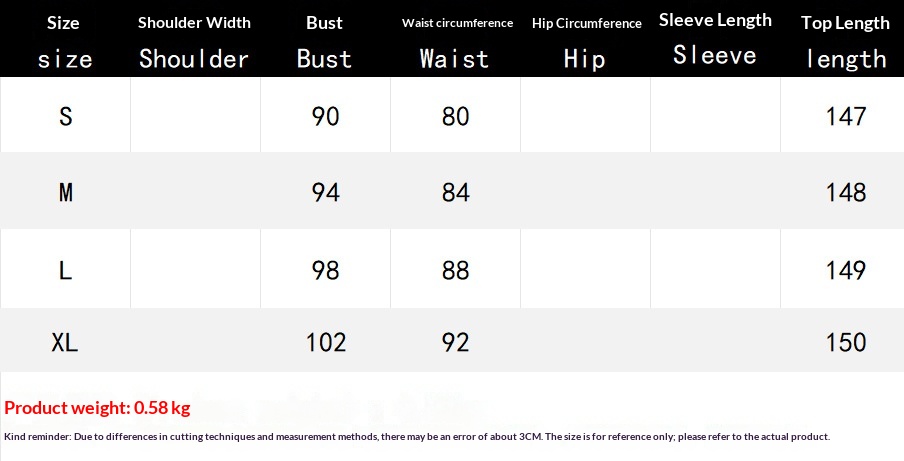Select the M size row label

66,192
